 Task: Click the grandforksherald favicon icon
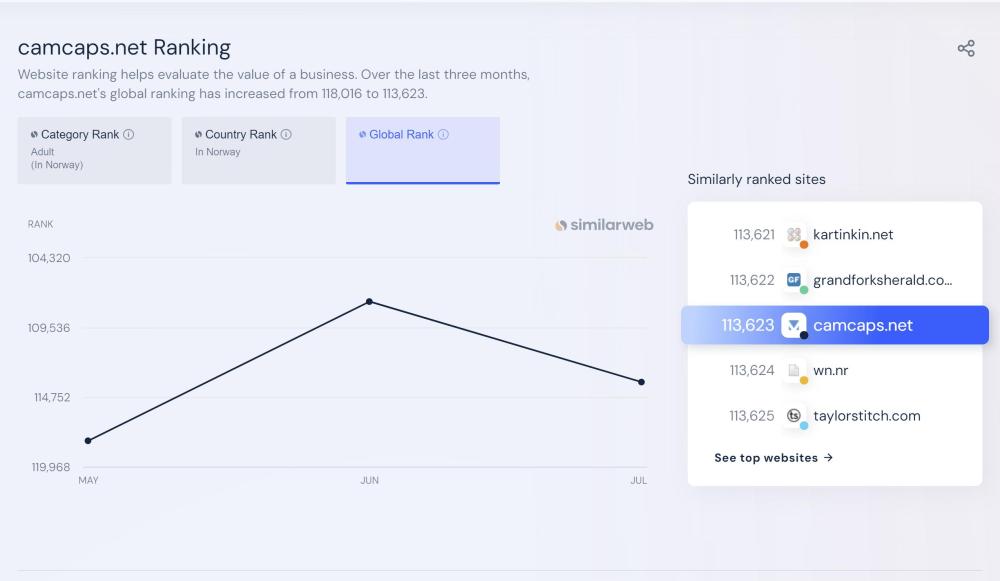(795, 280)
